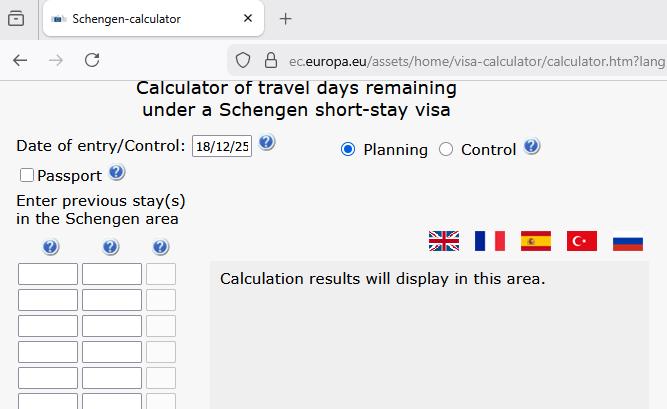Image resolution: width=667 pixels, height=409 pixels.
Task: Select the Control radio button
Action: (x=446, y=149)
